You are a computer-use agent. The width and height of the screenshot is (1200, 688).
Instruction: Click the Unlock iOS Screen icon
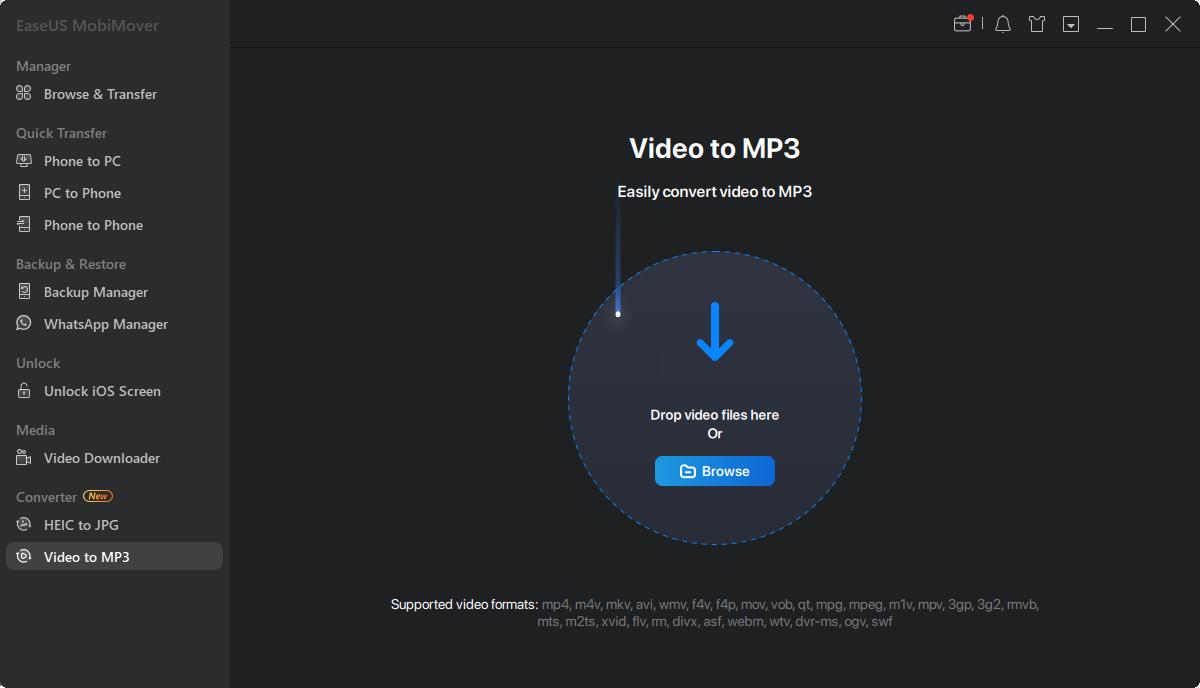[x=24, y=391]
